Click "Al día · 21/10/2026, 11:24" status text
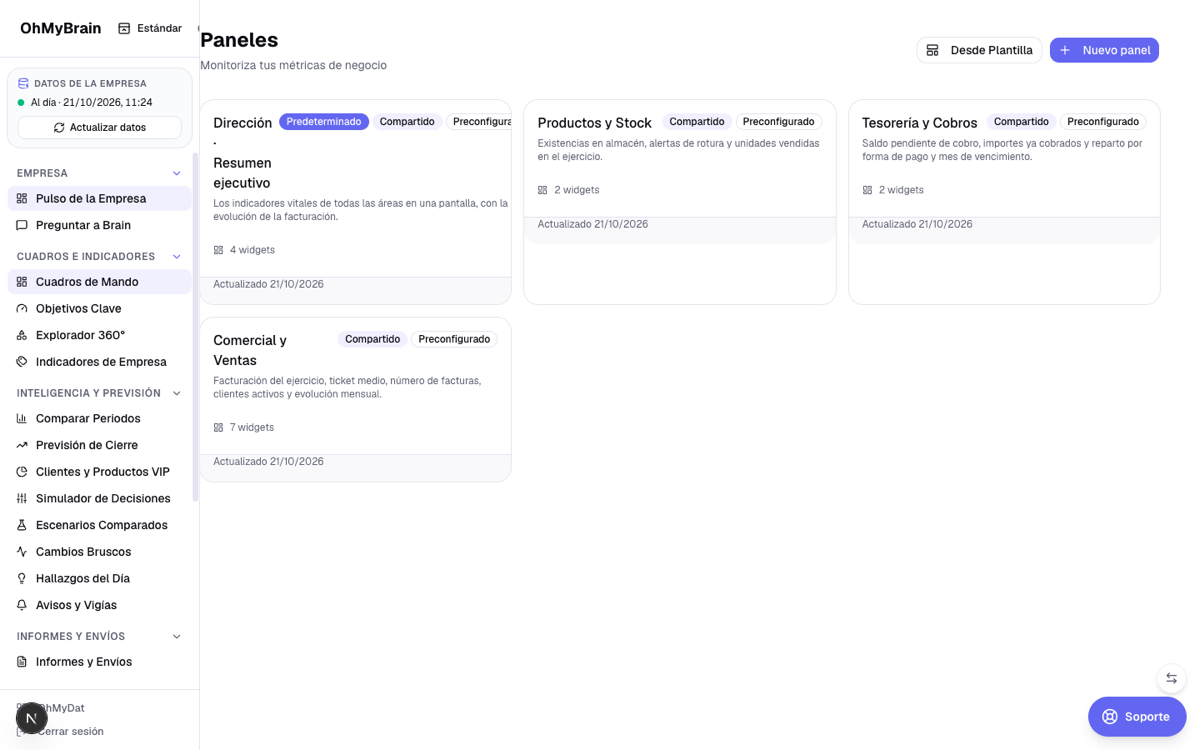This screenshot has height=750, width=1200. point(91,102)
